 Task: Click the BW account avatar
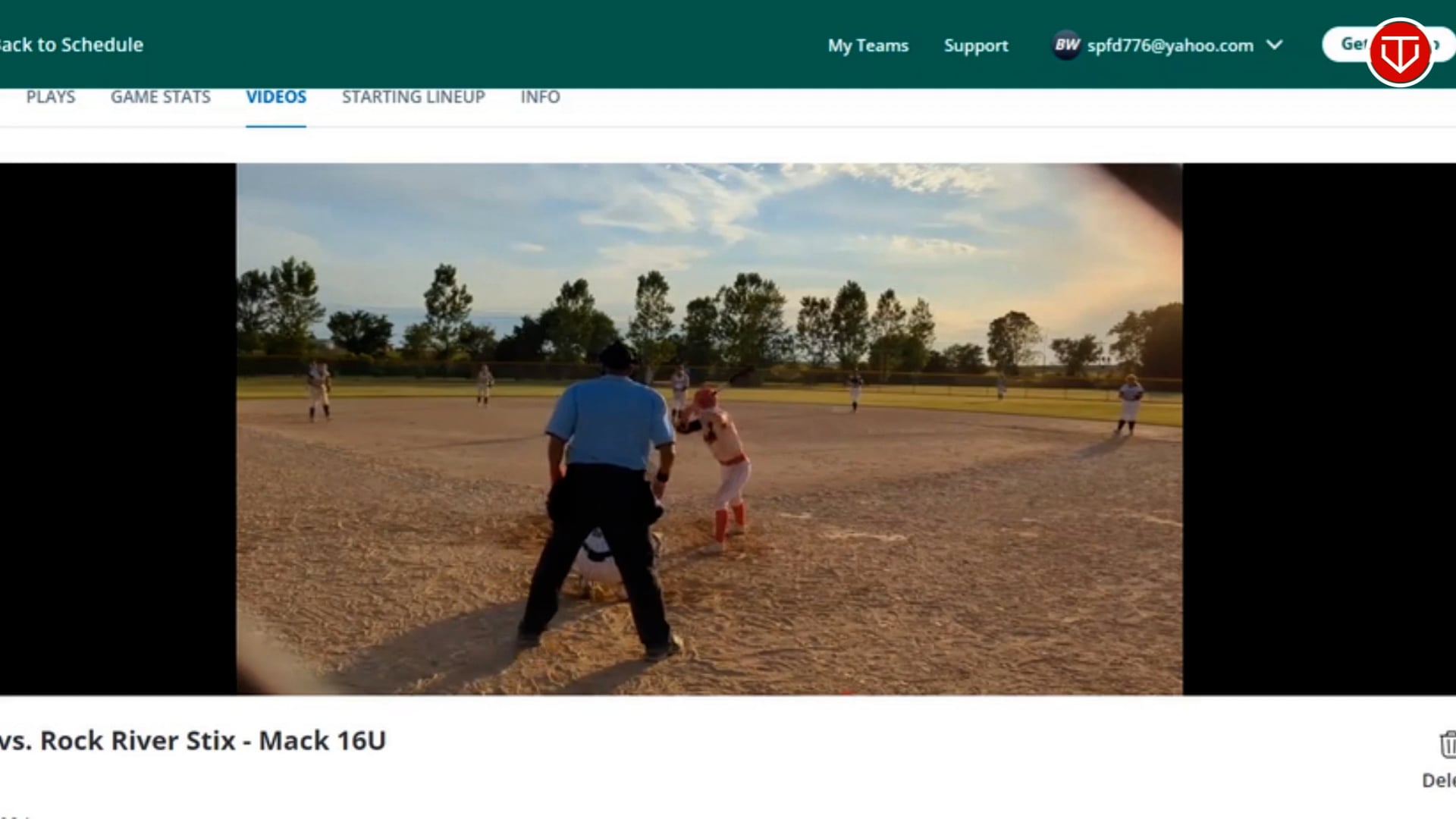pos(1066,45)
